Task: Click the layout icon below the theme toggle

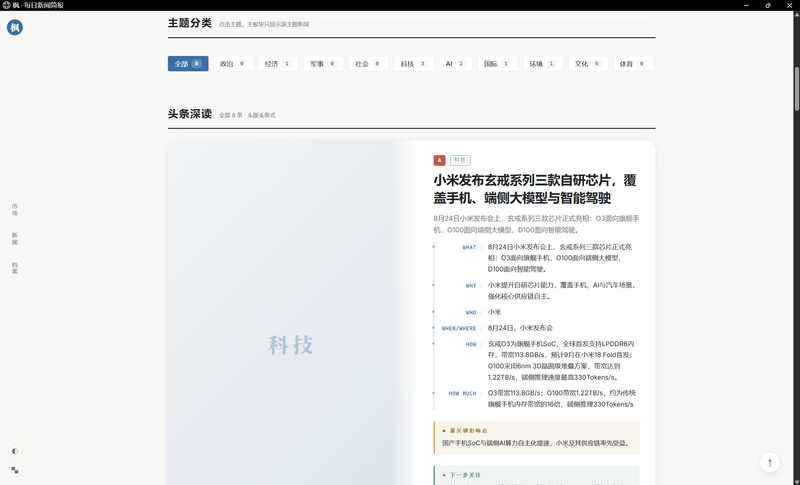Action: tap(15, 470)
